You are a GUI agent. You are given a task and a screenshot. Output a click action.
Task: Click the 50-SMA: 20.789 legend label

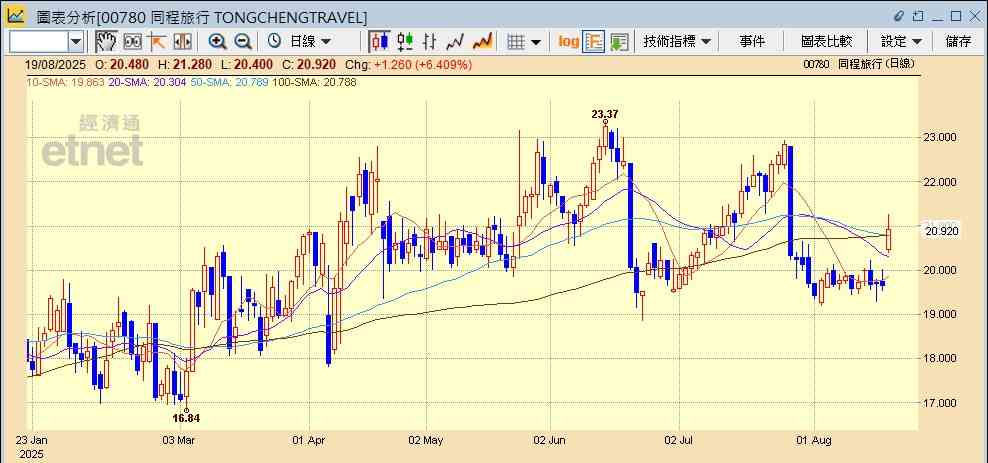pos(230,82)
